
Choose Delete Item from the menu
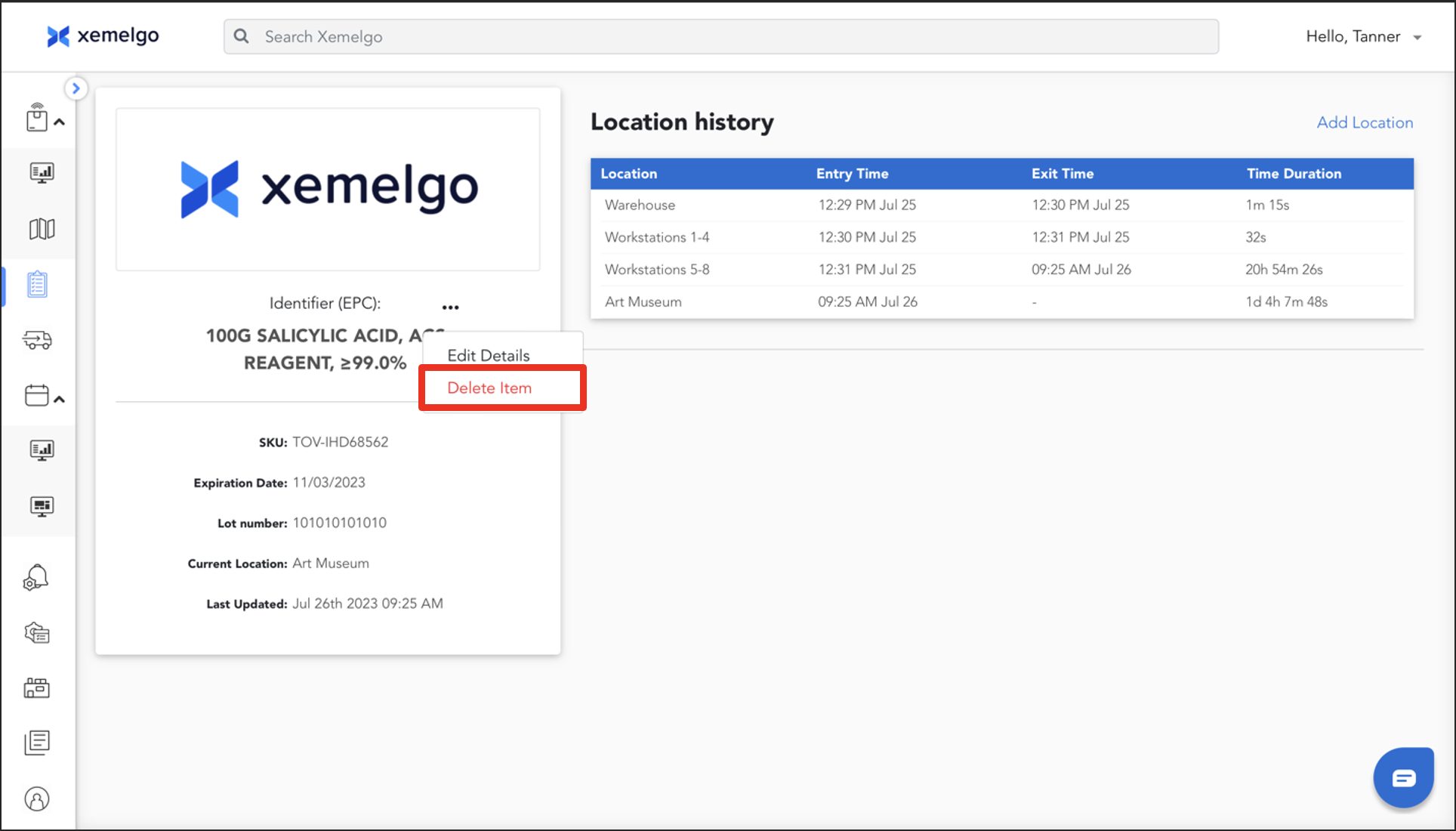coord(489,388)
